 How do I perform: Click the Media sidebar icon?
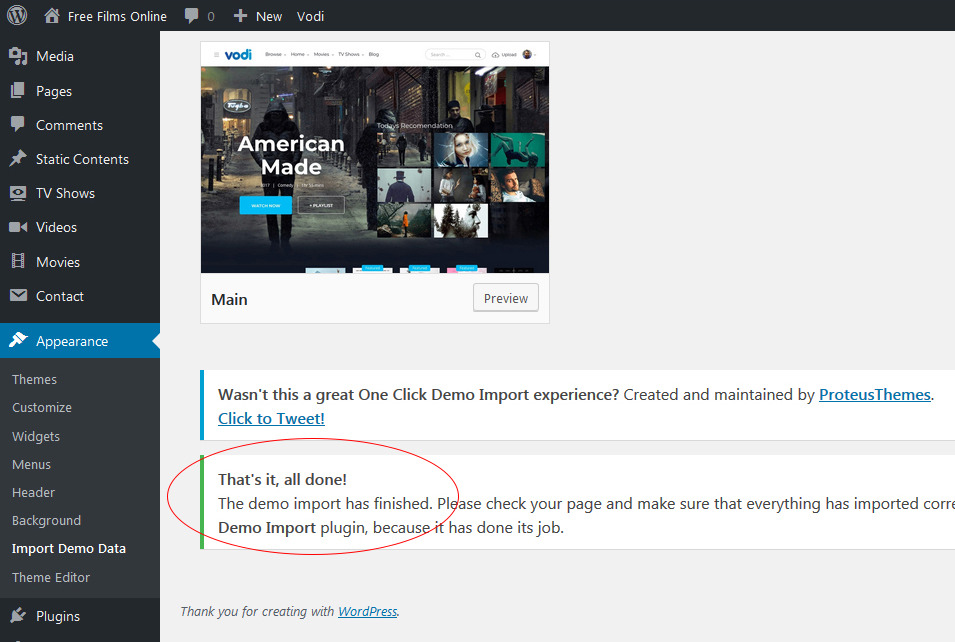[18, 56]
